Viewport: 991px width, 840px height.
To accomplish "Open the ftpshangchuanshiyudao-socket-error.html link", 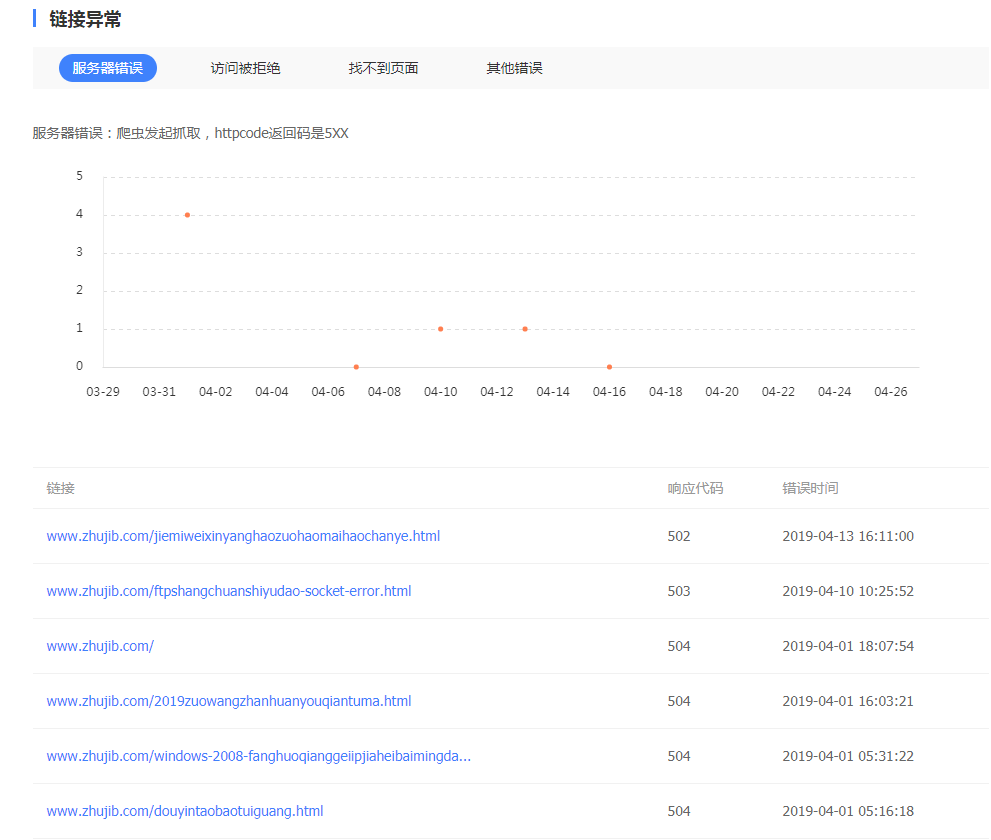I will [229, 591].
